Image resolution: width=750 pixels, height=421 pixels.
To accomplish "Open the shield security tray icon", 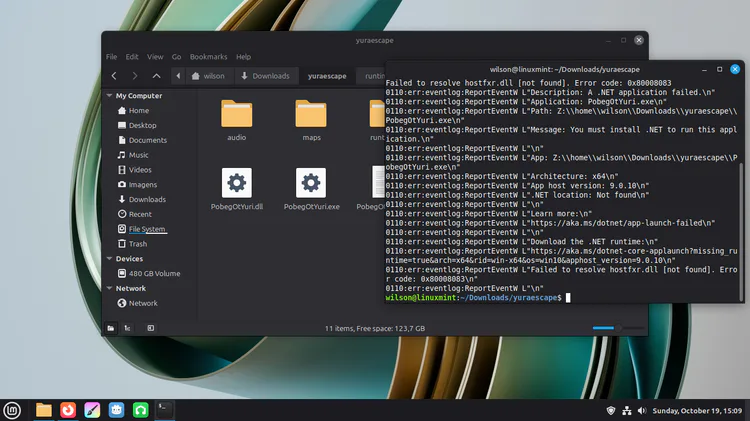I will (x=611, y=410).
